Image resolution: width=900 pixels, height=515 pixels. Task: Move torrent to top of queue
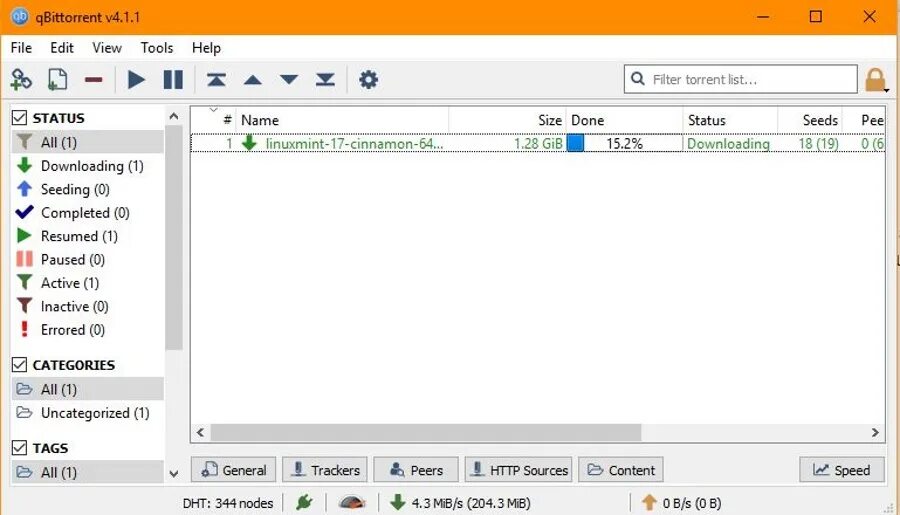(x=216, y=80)
